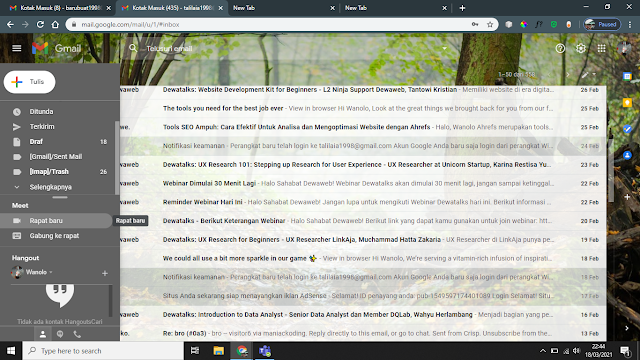Go to the next page of emails
The height and width of the screenshot is (360, 640).
coord(568,75)
